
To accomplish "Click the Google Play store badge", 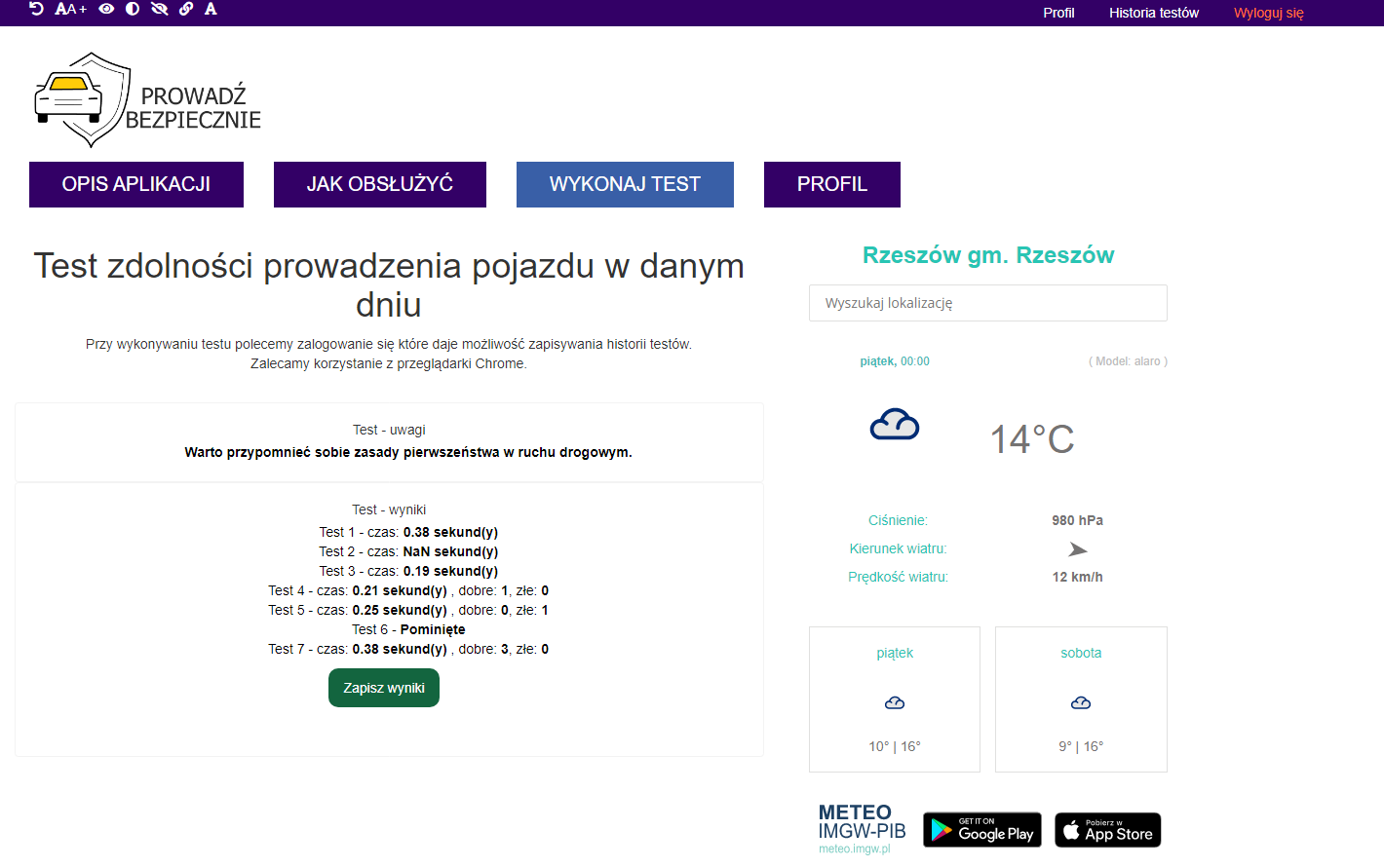I will click(982, 830).
